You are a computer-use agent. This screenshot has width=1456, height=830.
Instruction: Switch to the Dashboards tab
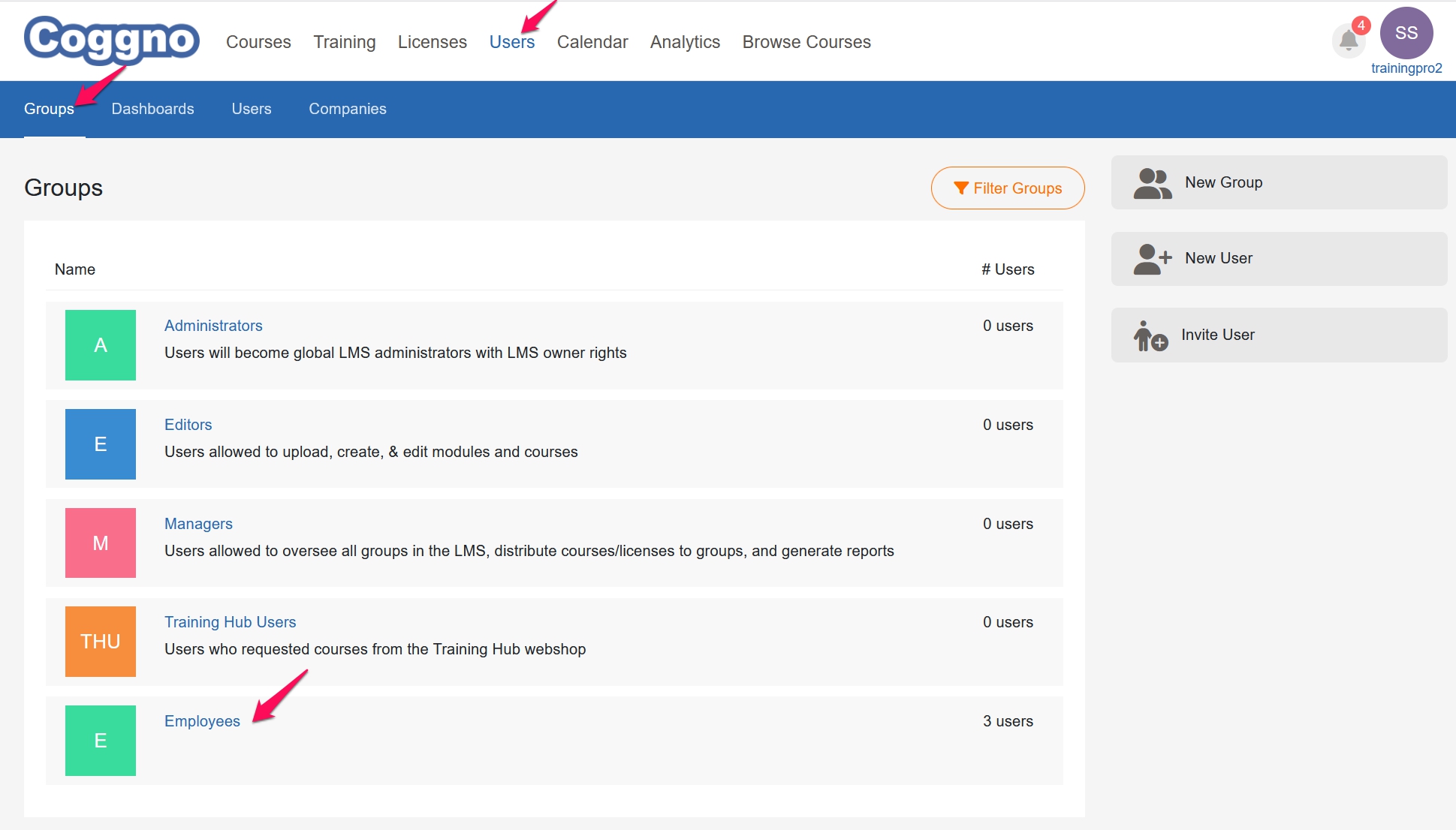[152, 109]
